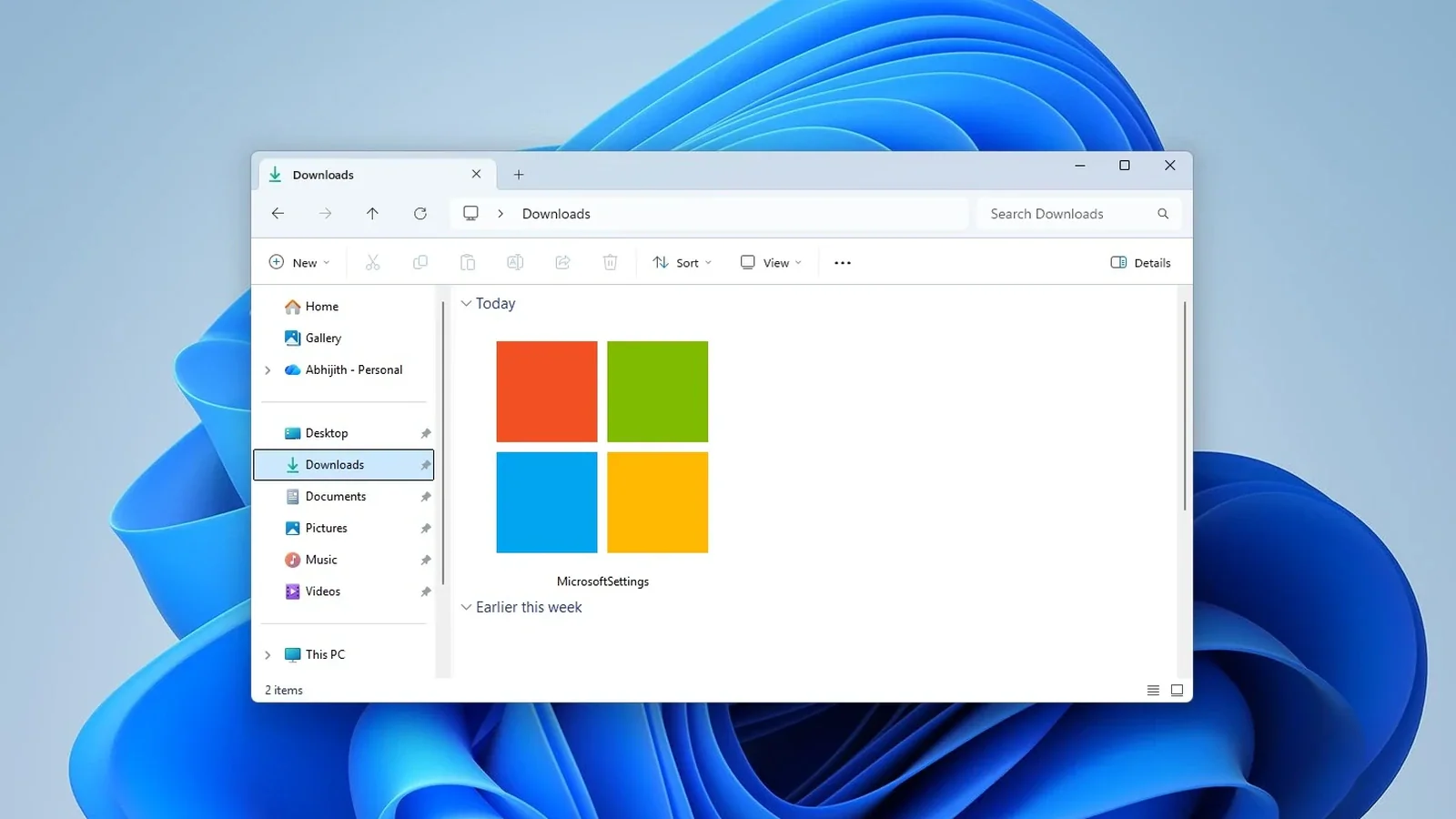The height and width of the screenshot is (819, 1456).
Task: Close the File Explorer window
Action: [x=1170, y=166]
